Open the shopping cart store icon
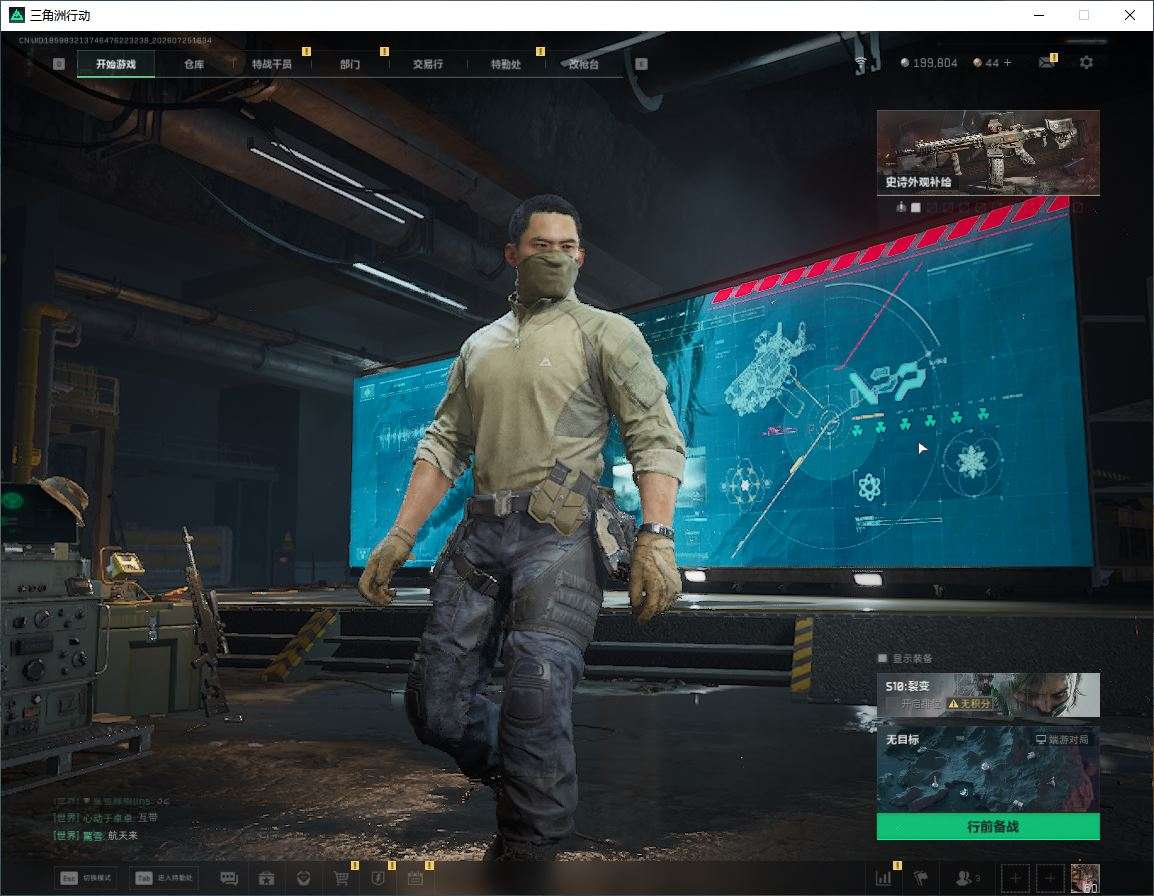 341,878
